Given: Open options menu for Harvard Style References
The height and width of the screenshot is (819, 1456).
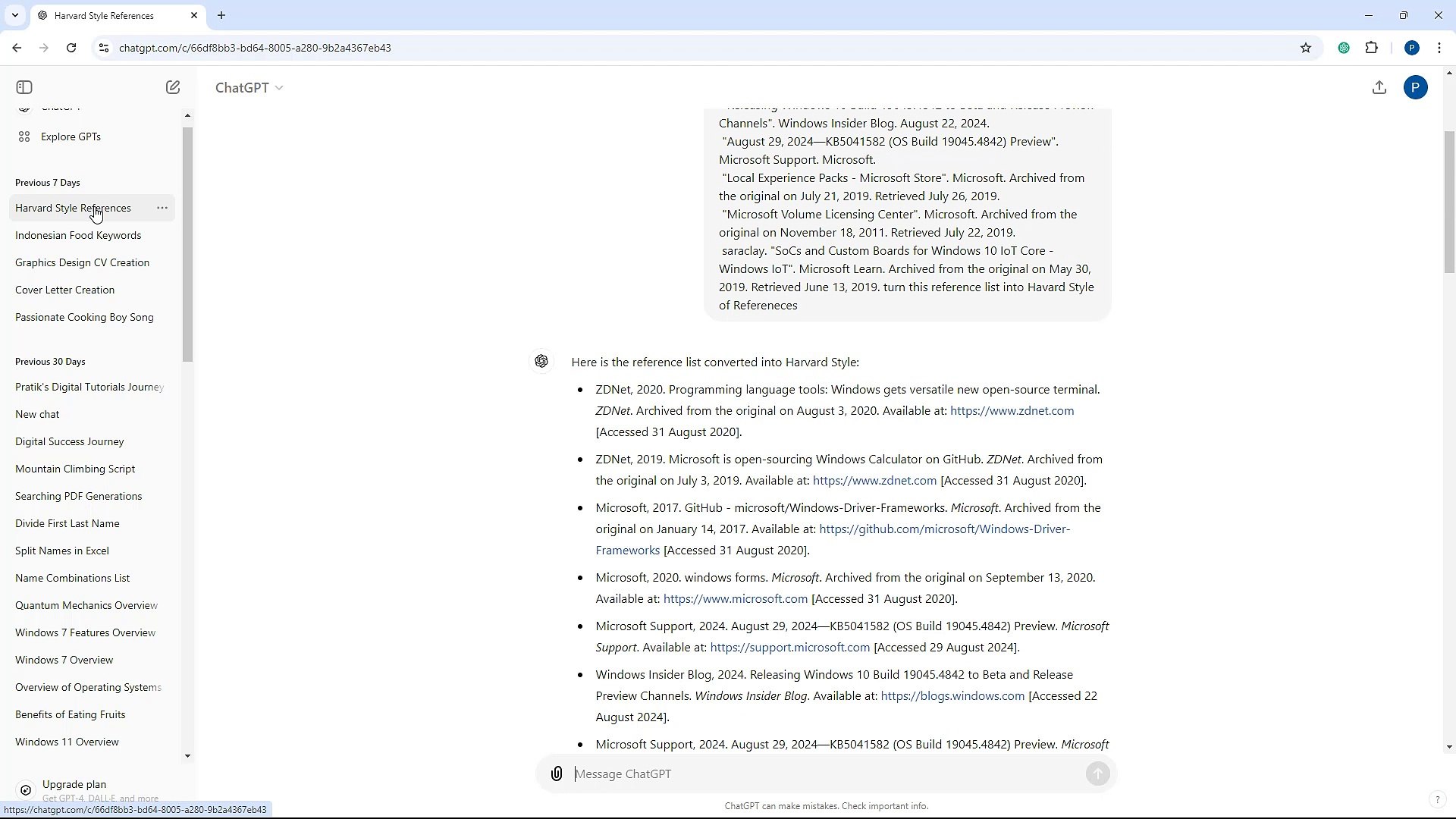Looking at the screenshot, I should (162, 208).
